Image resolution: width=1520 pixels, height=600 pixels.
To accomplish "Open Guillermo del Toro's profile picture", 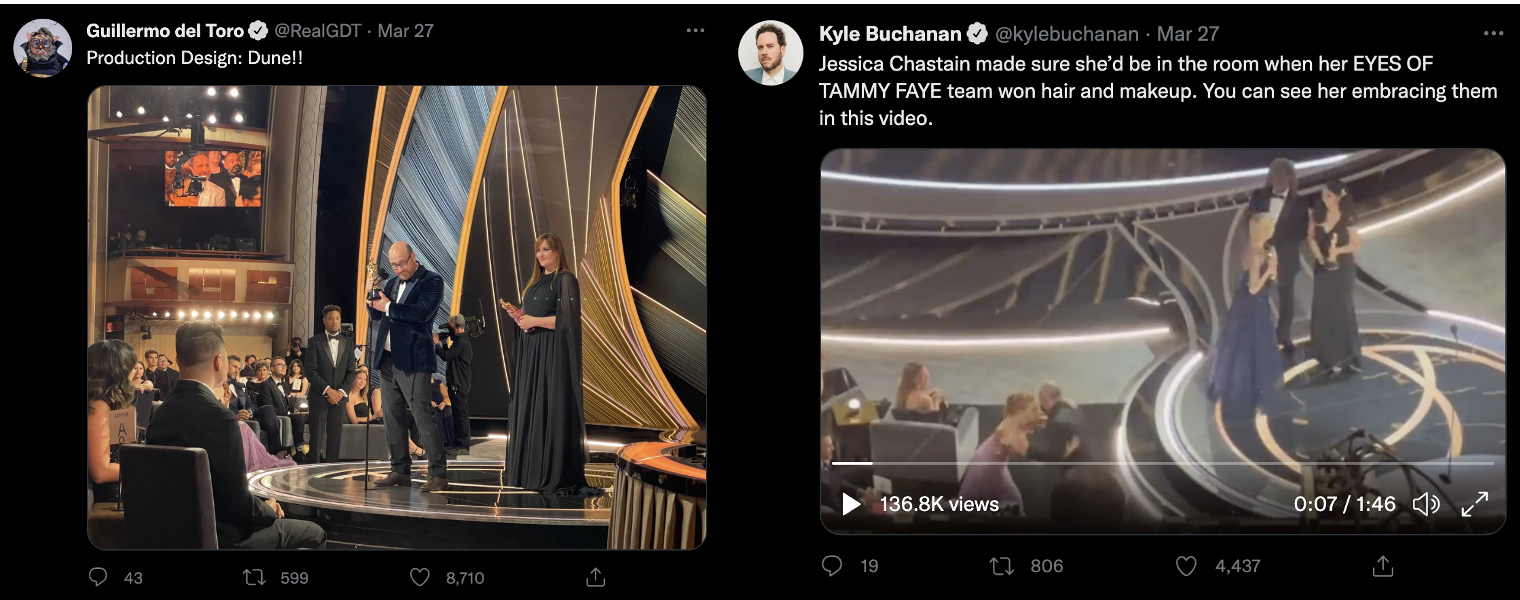I will pyautogui.click(x=43, y=48).
